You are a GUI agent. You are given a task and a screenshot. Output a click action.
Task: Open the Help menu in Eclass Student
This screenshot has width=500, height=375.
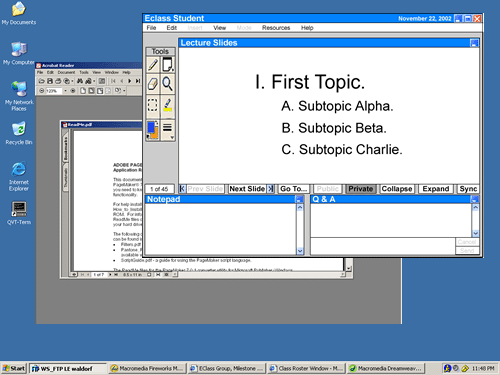pyautogui.click(x=307, y=28)
